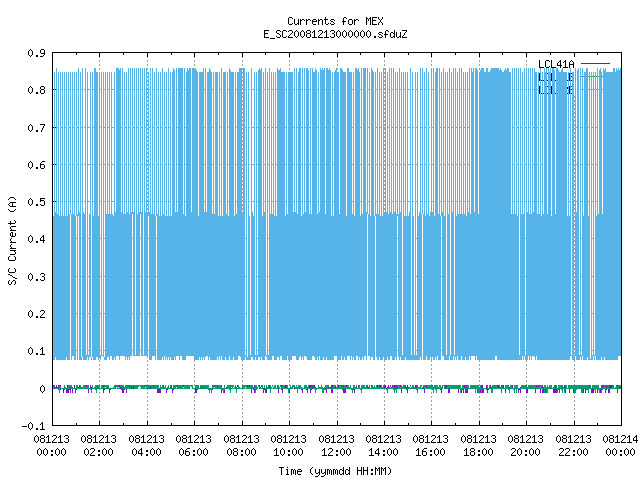This screenshot has width=640, height=480.
Task: Click the x-axis time label "22:00"
Action: (x=573, y=452)
